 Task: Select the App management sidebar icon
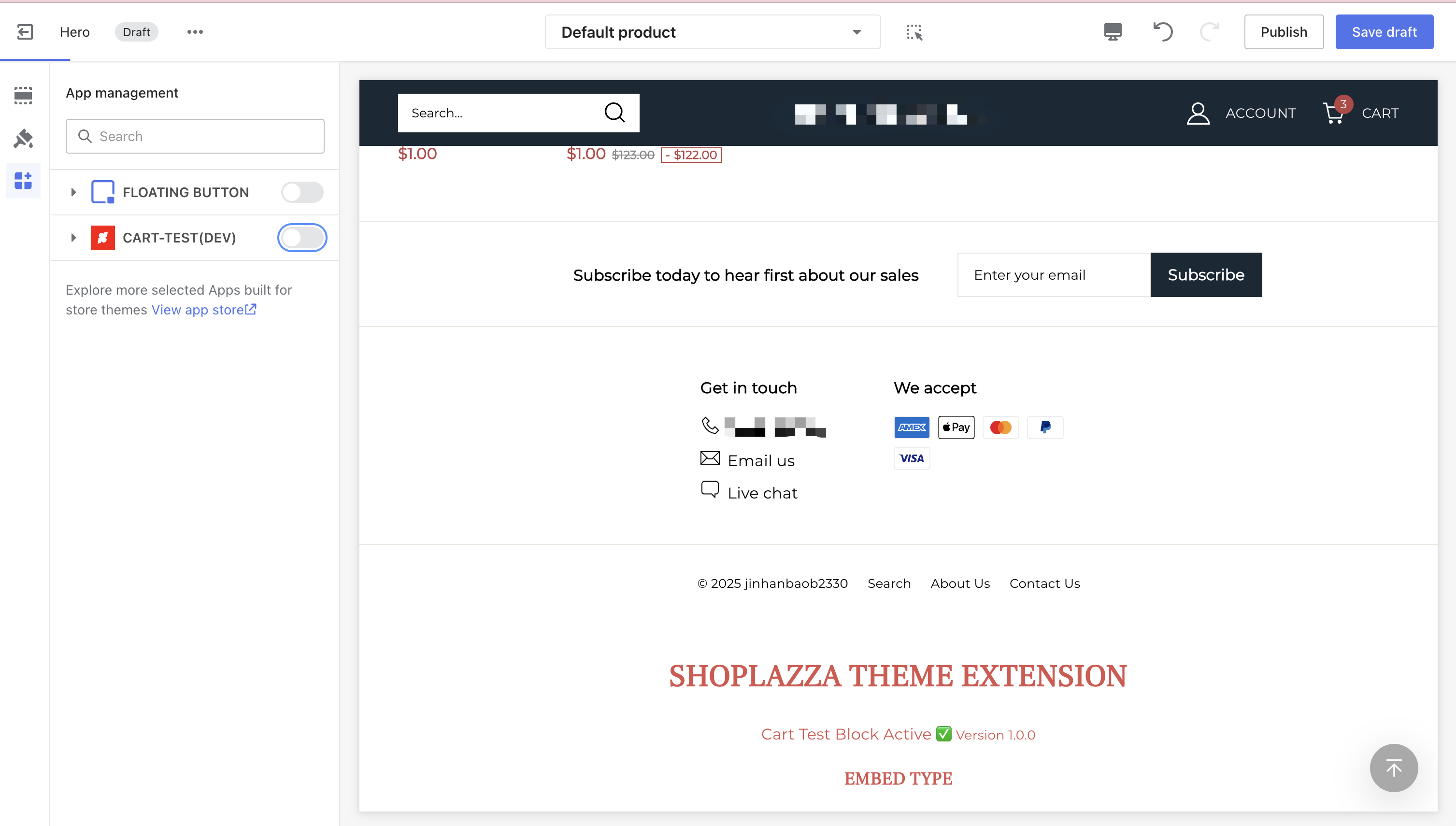[23, 181]
